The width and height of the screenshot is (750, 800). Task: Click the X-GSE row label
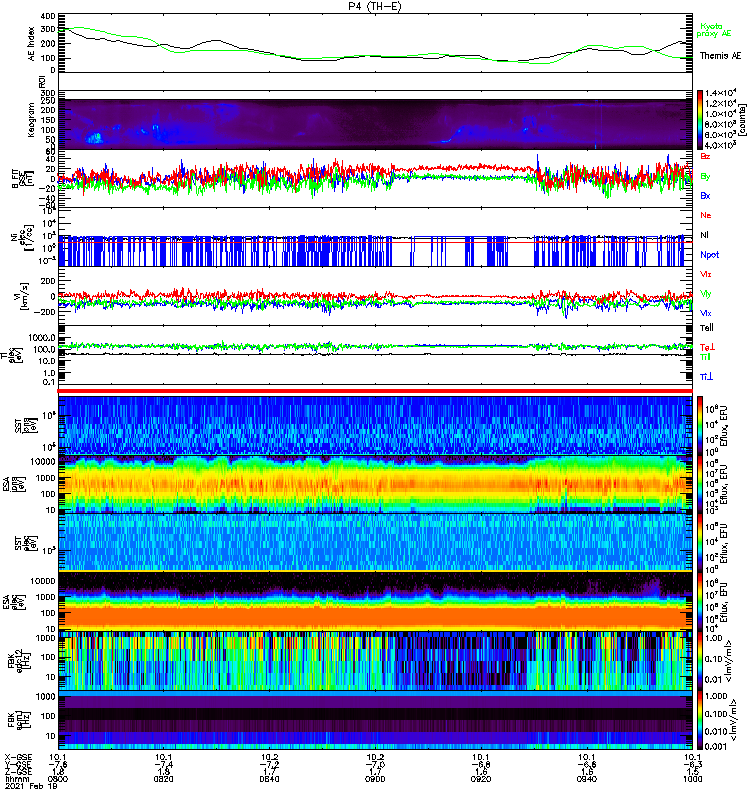pyautogui.click(x=18, y=757)
